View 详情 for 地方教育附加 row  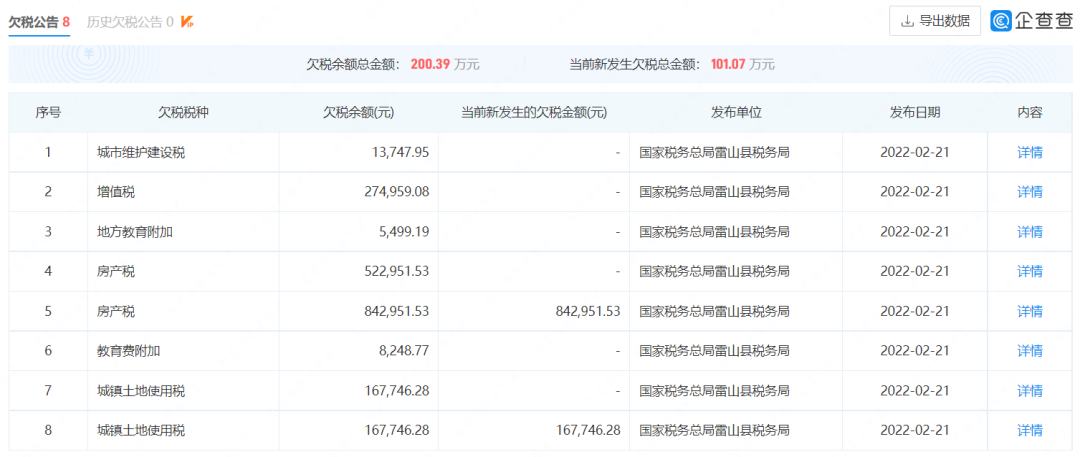(x=1030, y=232)
